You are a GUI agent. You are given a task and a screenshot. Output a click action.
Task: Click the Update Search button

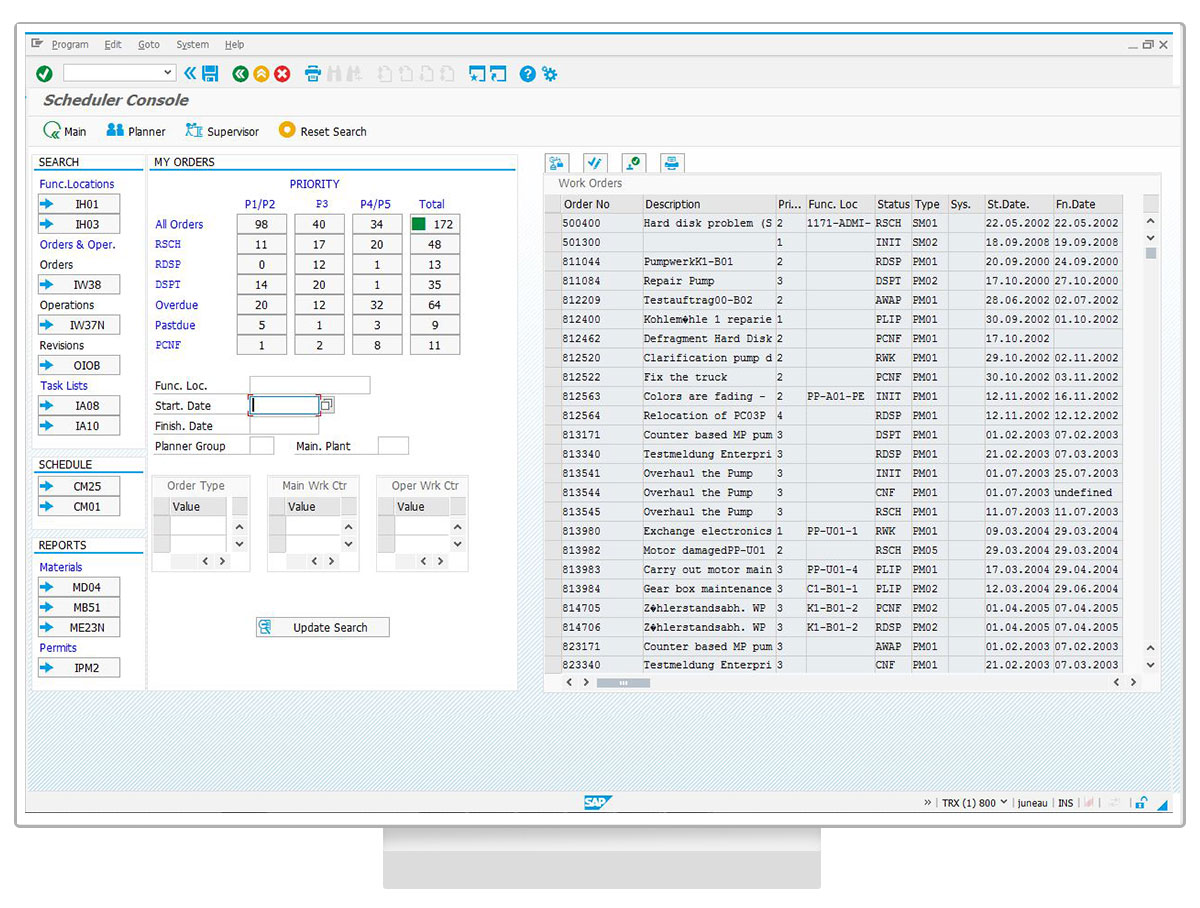click(322, 628)
